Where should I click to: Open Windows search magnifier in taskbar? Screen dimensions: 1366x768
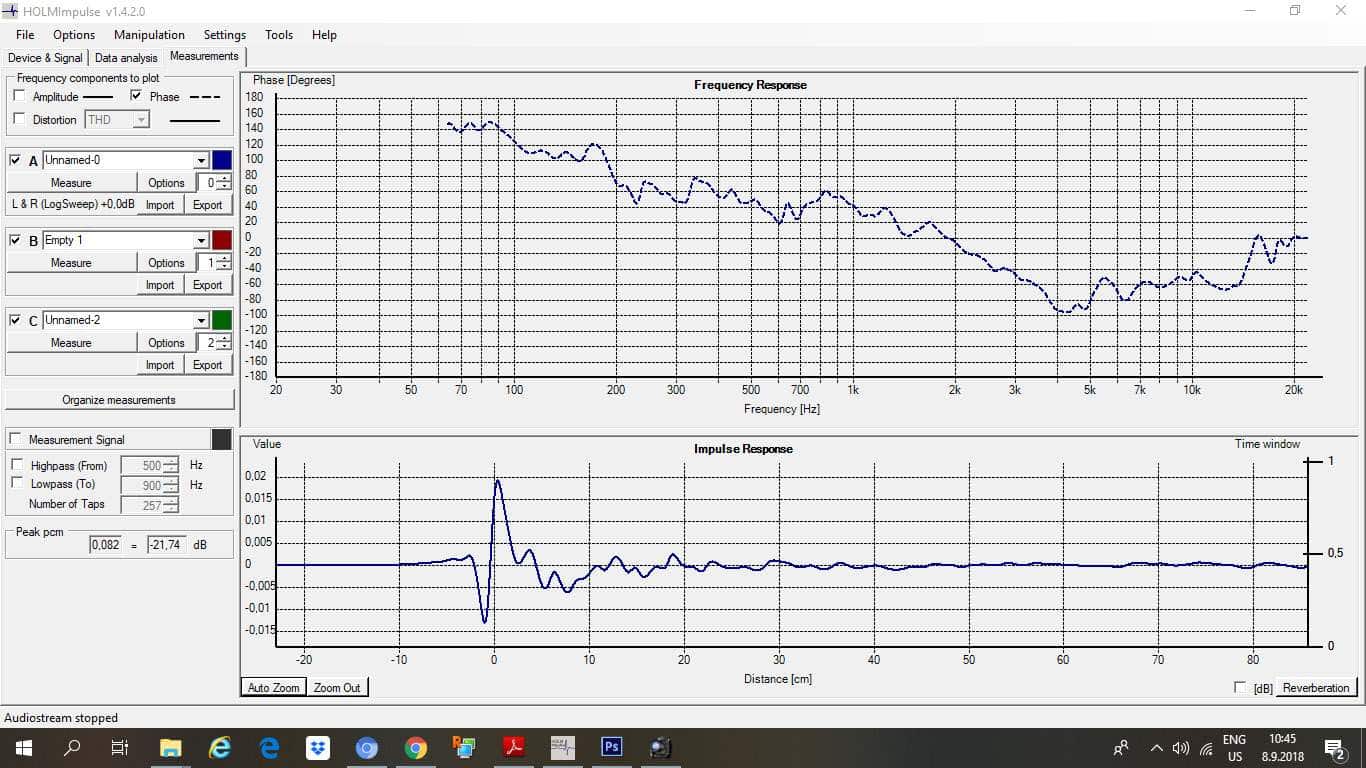72,747
